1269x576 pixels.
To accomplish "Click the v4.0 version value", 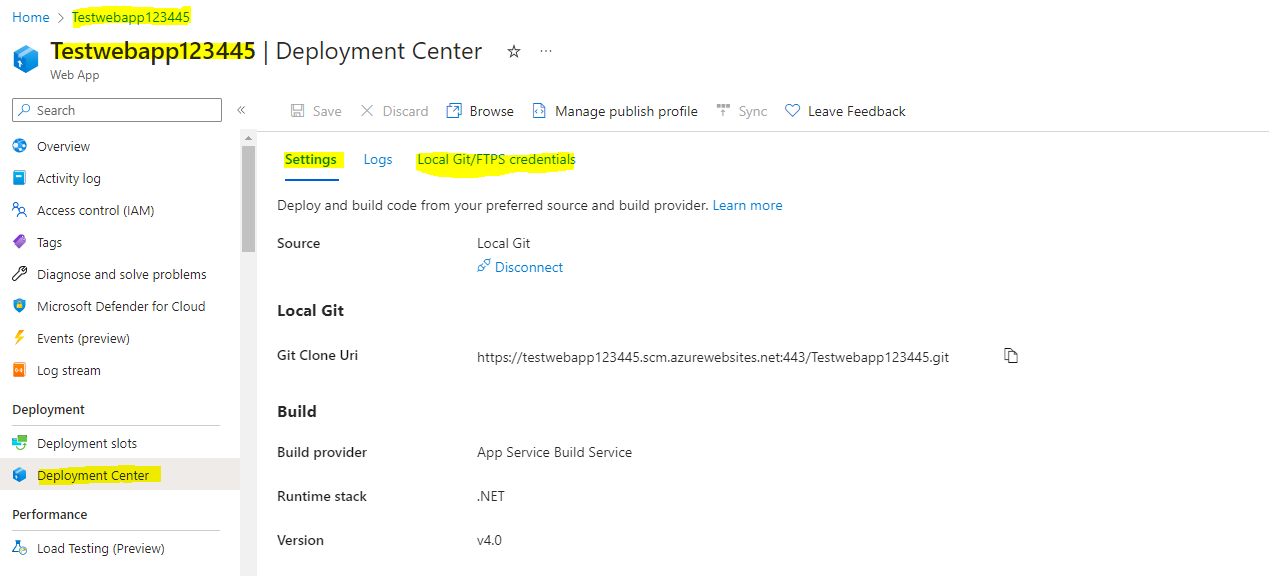I will point(489,540).
